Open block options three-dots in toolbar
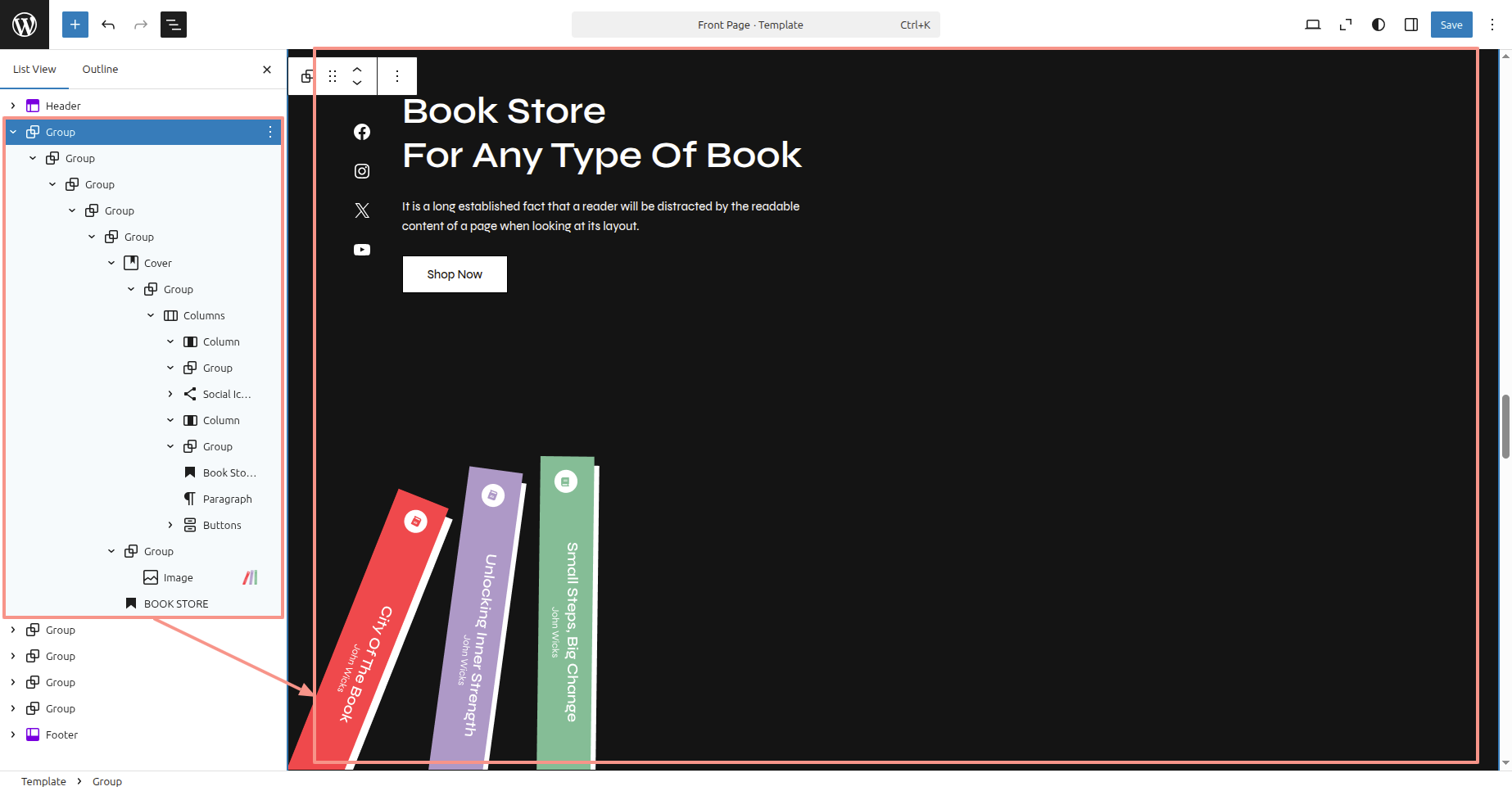The width and height of the screenshot is (1512, 791). 397,76
